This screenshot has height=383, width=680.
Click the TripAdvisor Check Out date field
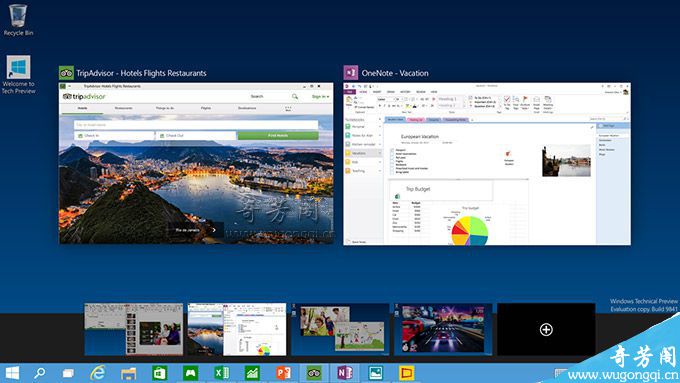pos(196,136)
